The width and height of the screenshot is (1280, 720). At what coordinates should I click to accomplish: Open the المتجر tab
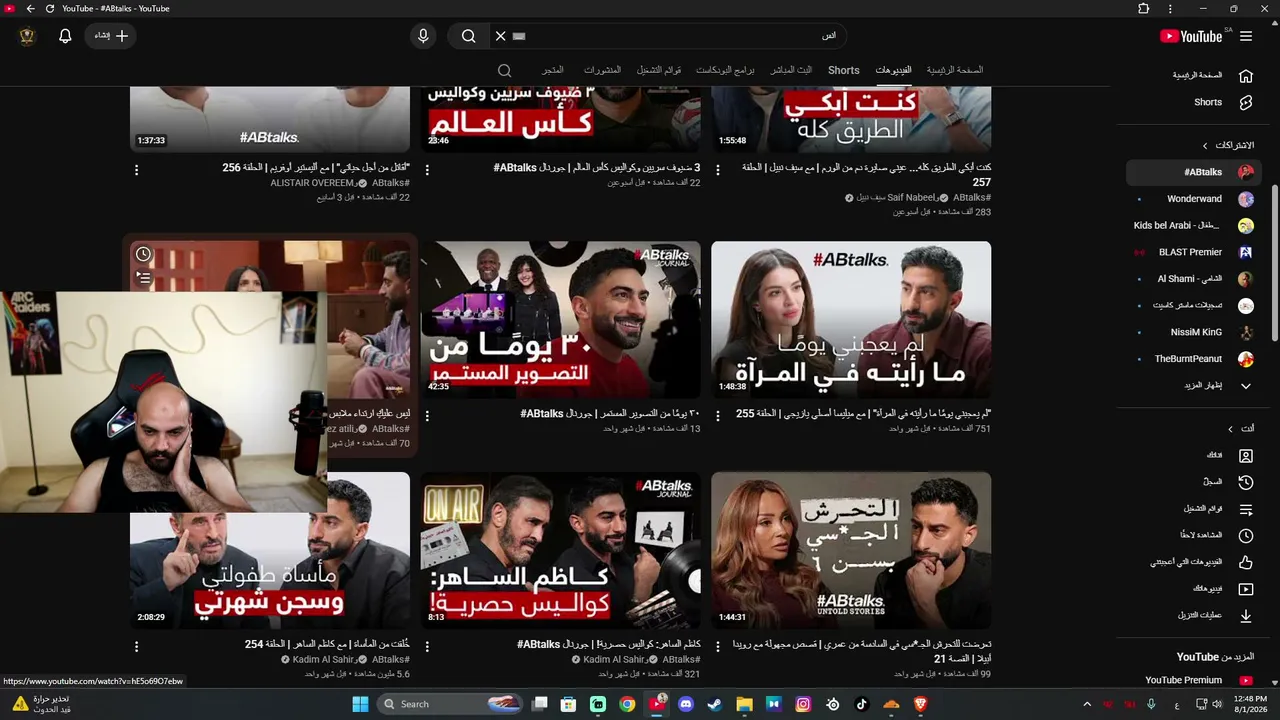(553, 70)
